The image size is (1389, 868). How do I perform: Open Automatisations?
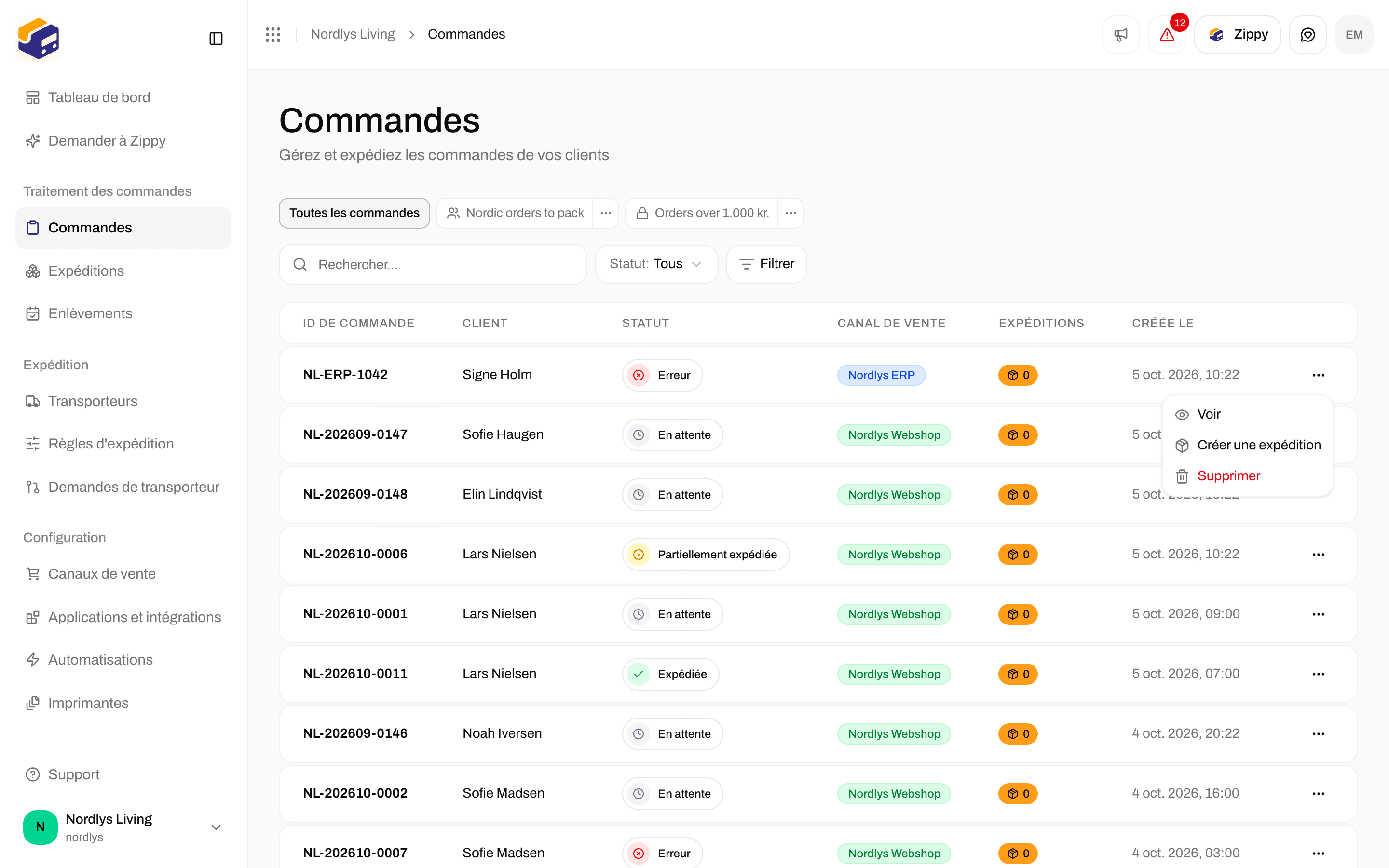(x=123, y=660)
